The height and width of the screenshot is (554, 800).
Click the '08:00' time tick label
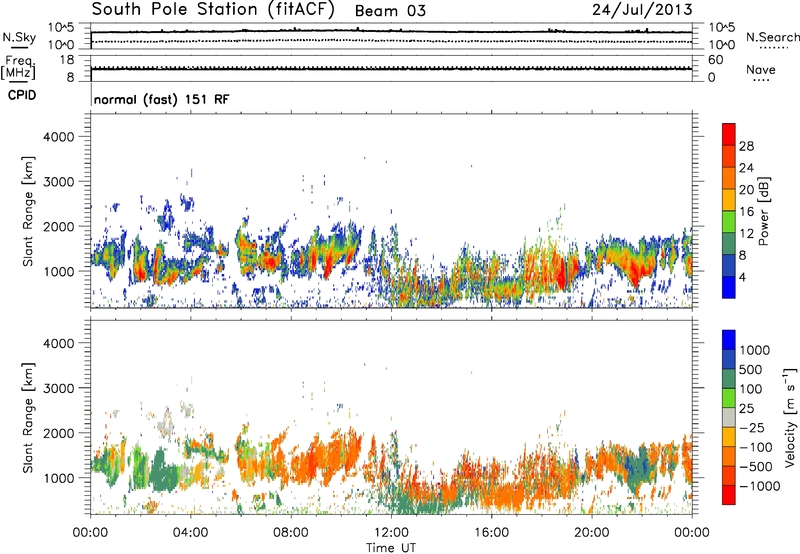(x=290, y=533)
